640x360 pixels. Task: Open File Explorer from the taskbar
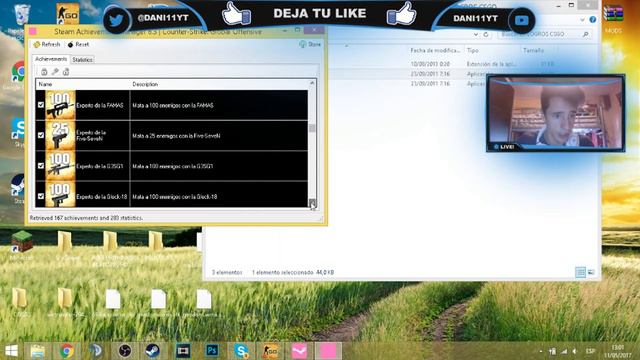38,351
